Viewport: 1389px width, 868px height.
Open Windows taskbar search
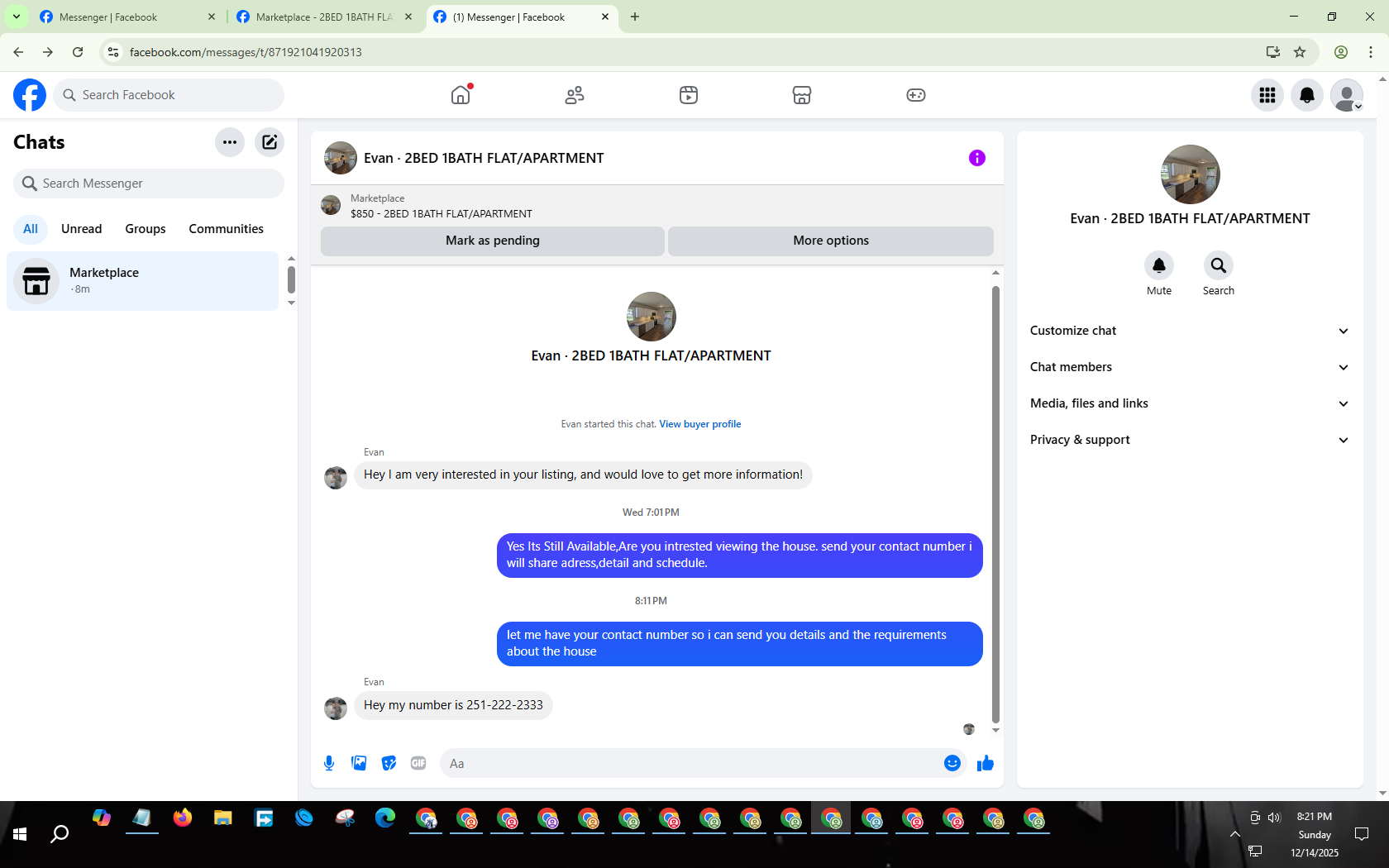pyautogui.click(x=60, y=835)
